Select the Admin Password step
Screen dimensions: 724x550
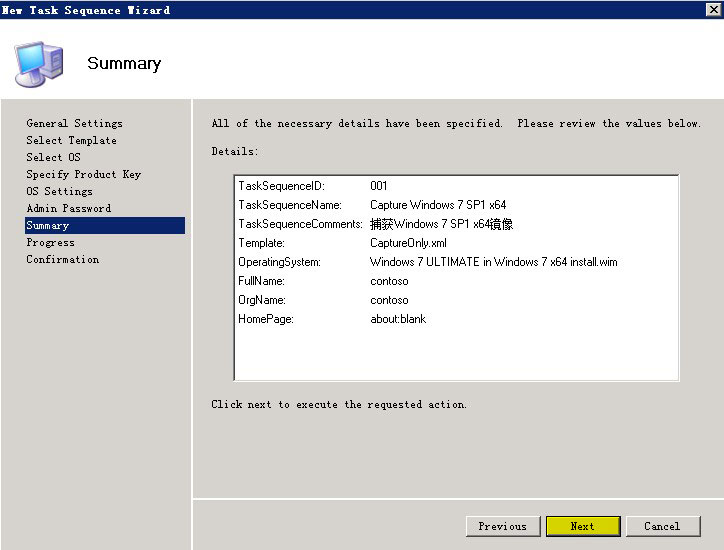(68, 208)
